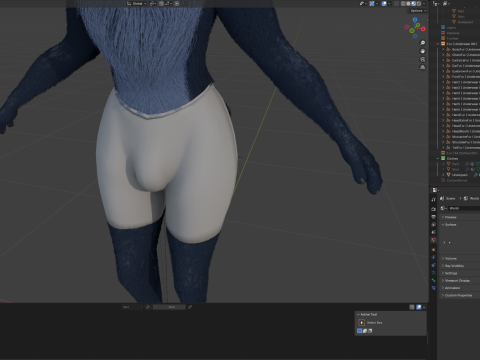The width and height of the screenshot is (480, 360).
Task: Expand the BodyFur outliner item
Action: point(443,49)
